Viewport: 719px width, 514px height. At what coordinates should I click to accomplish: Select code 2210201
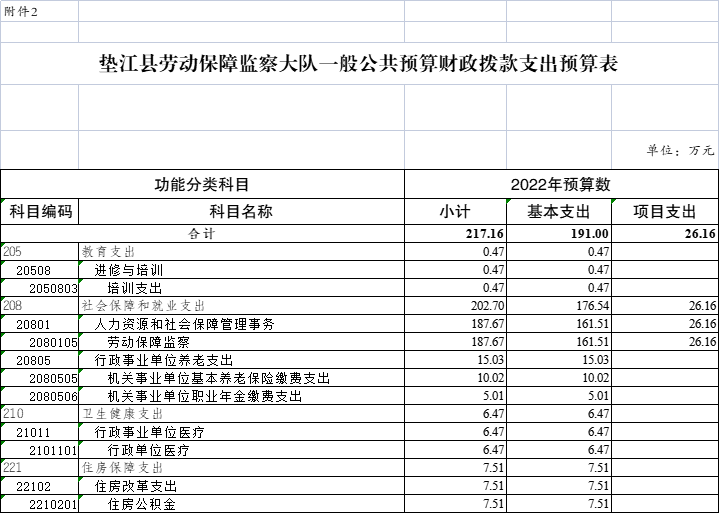[40, 503]
